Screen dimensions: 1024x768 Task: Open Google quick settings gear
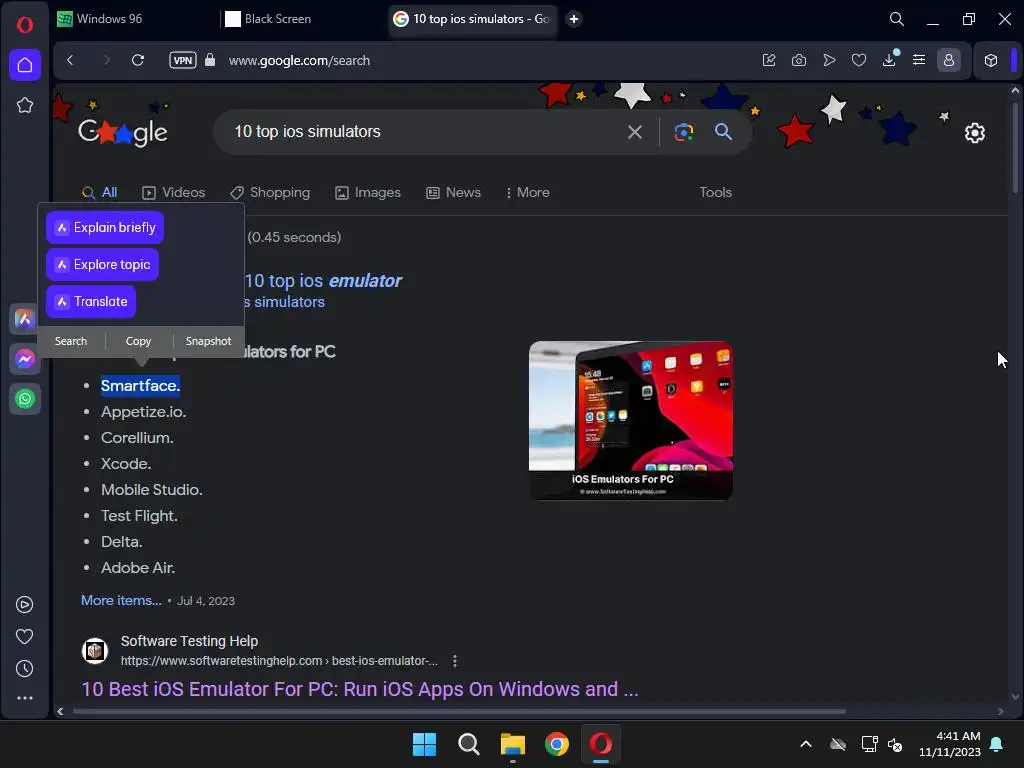point(974,133)
